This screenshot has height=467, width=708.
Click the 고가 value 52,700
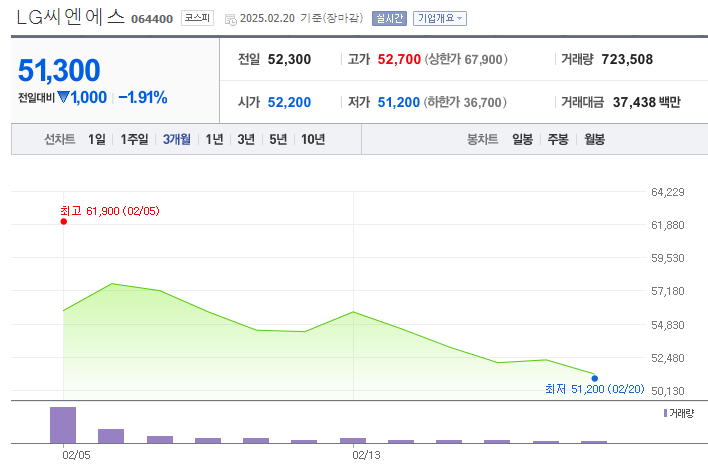tap(399, 59)
